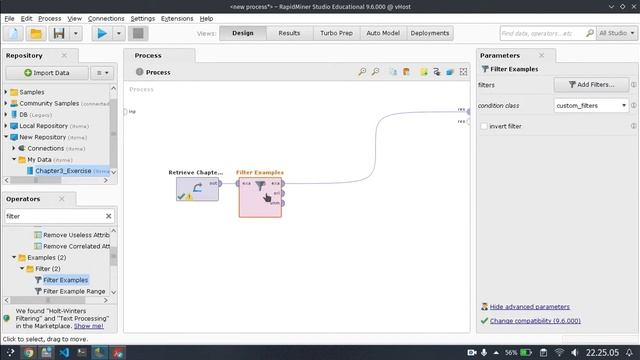This screenshot has height=360, width=640.
Task: Click Hide advanced parameters link
Action: [529, 307]
